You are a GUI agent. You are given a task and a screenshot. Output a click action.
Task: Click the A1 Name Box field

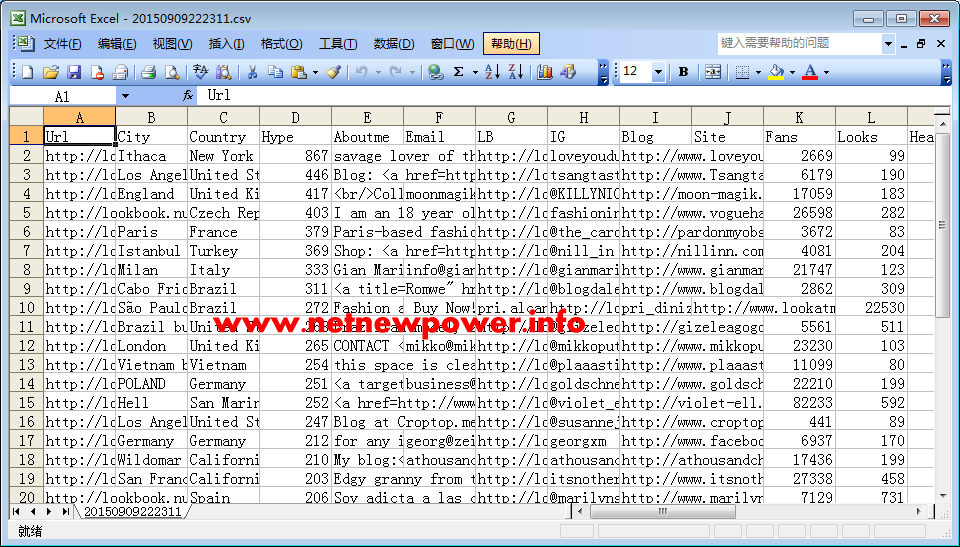(x=63, y=96)
